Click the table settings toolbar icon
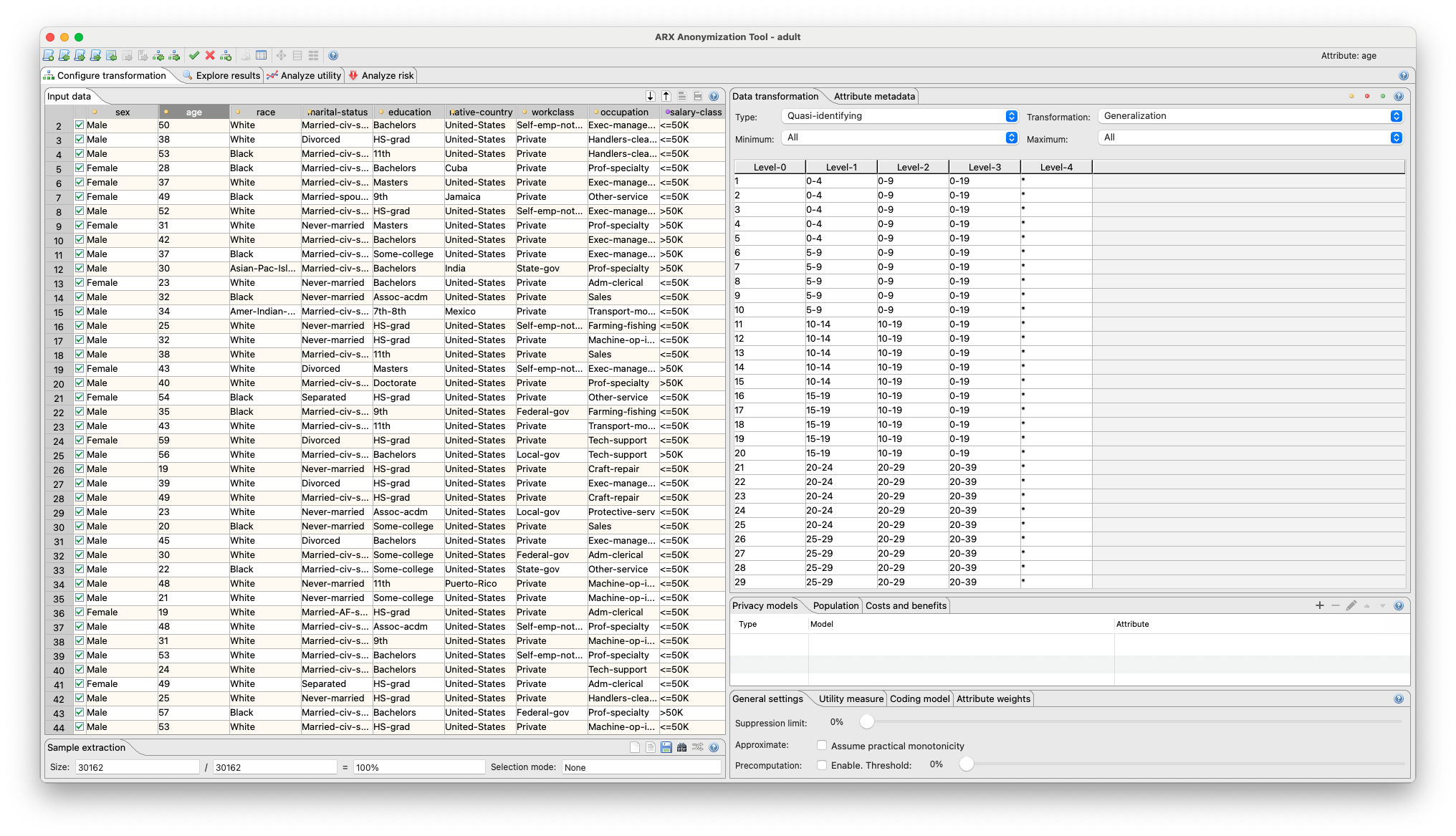This screenshot has height=836, width=1456. tap(262, 56)
